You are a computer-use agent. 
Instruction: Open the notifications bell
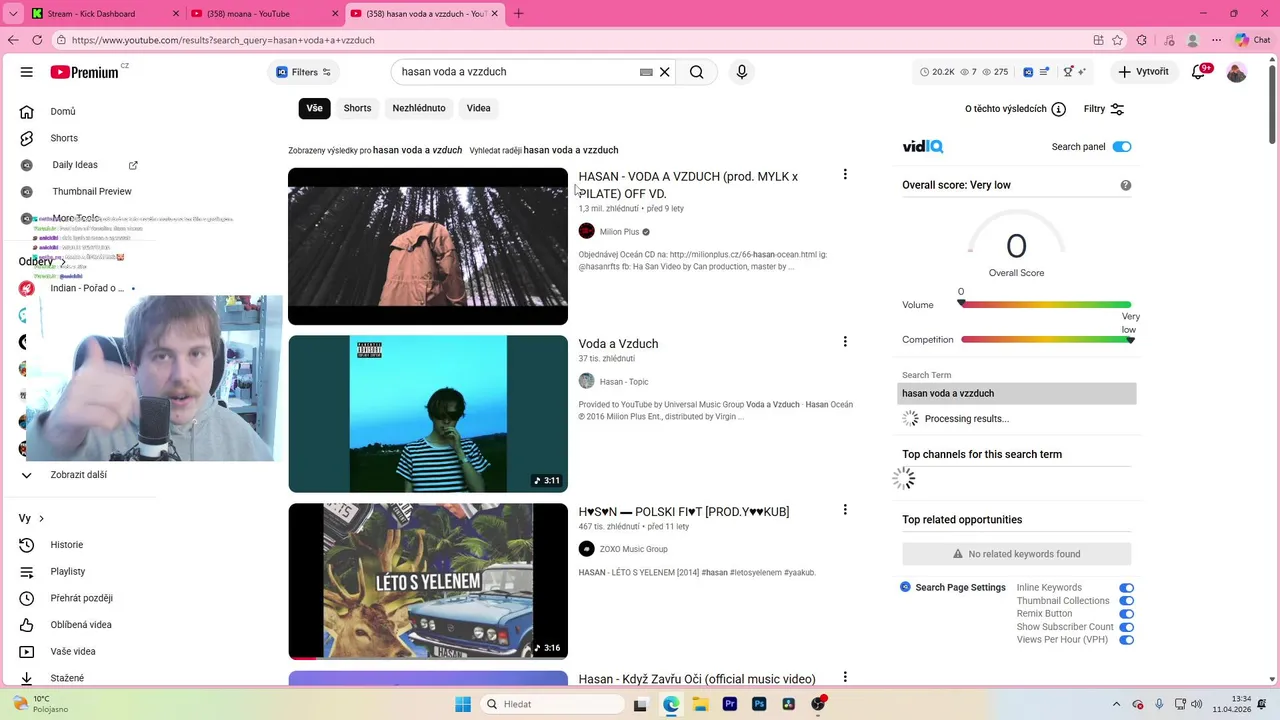coord(1198,72)
